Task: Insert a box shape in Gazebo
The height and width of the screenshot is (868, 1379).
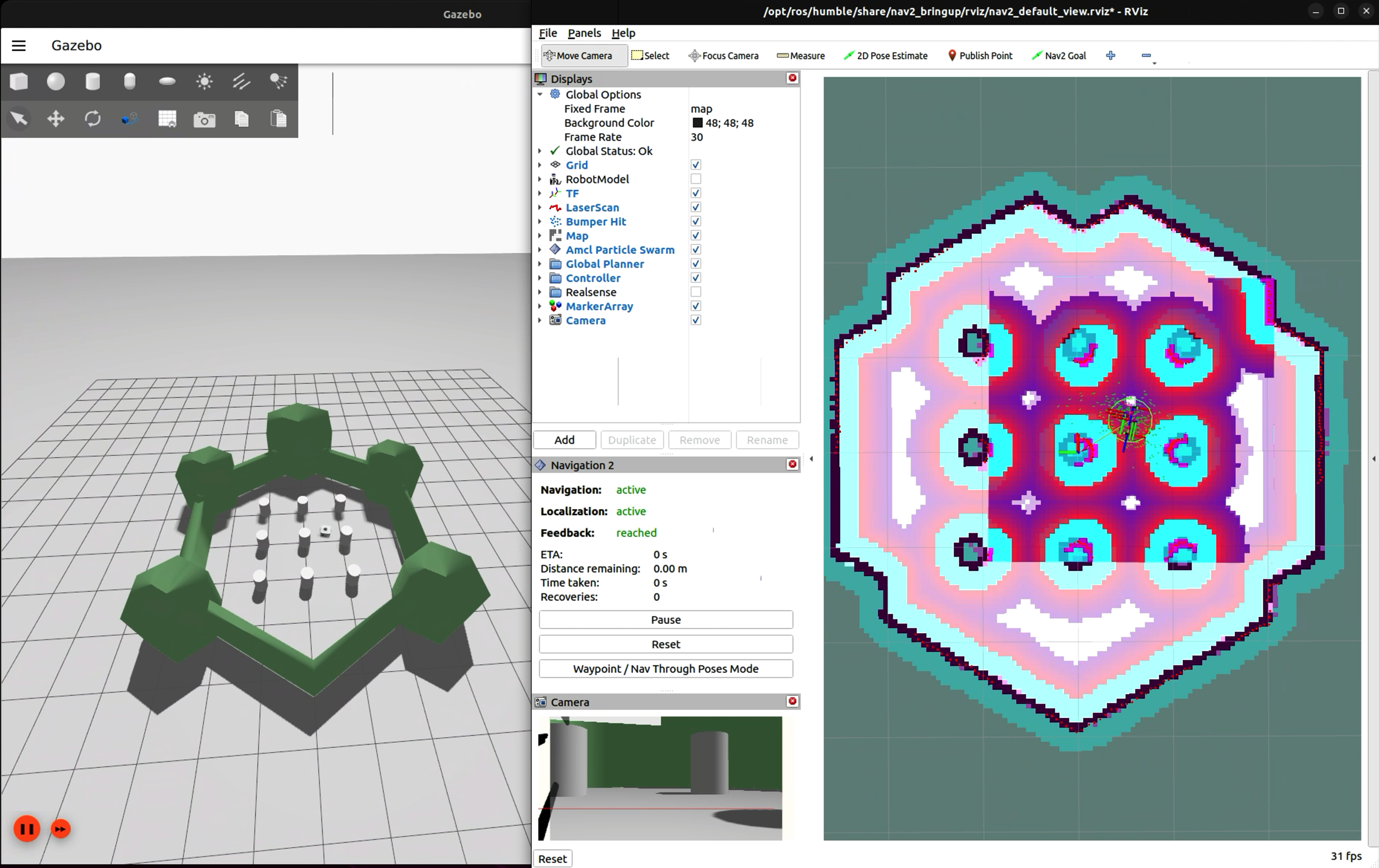Action: 19,81
